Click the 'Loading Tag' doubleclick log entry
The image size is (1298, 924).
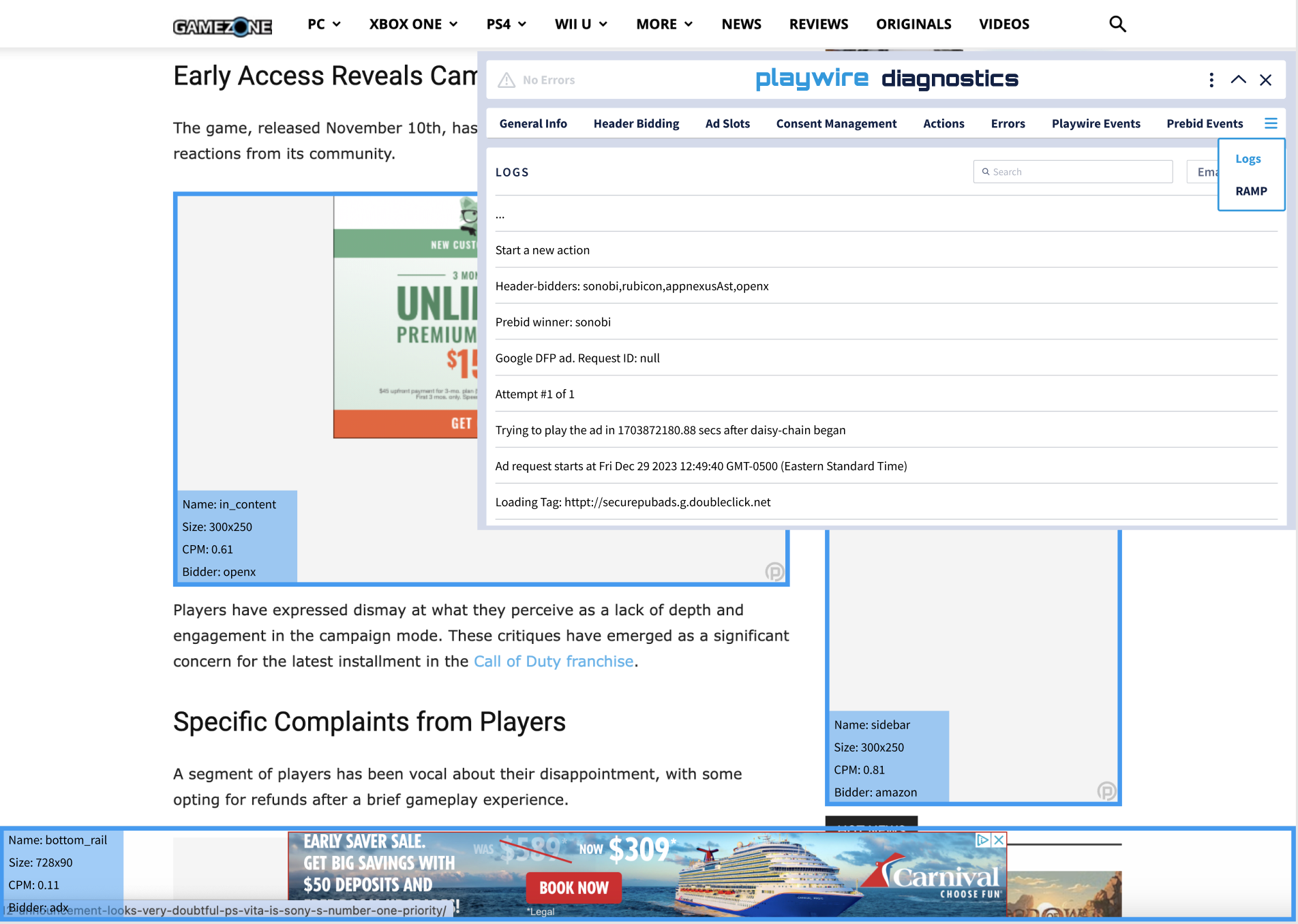pos(886,502)
